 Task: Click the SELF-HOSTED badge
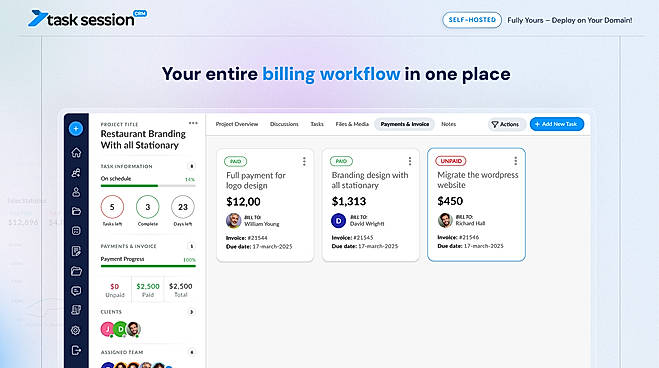pyautogui.click(x=472, y=20)
